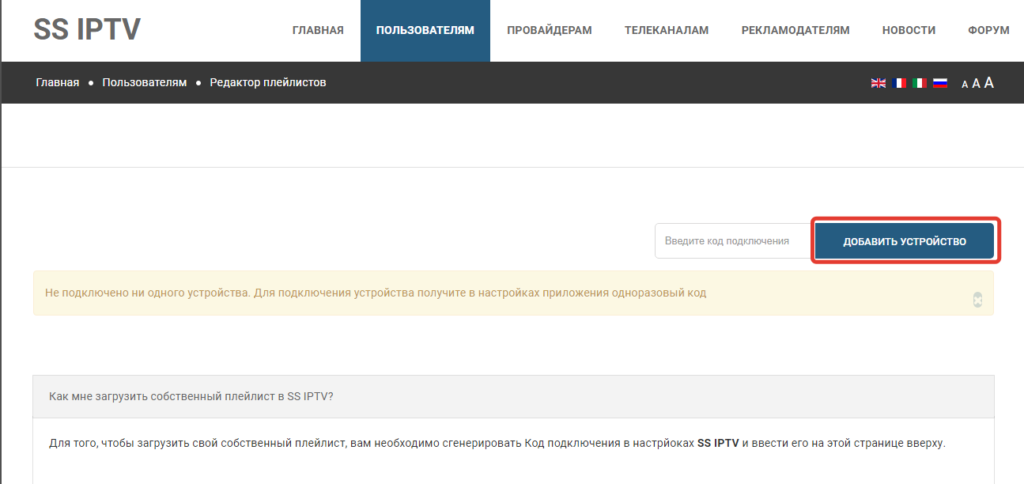This screenshot has width=1024, height=484.
Task: Navigate to РЕКЛАМОДАТЕЛЯМ page
Action: pyautogui.click(x=795, y=30)
